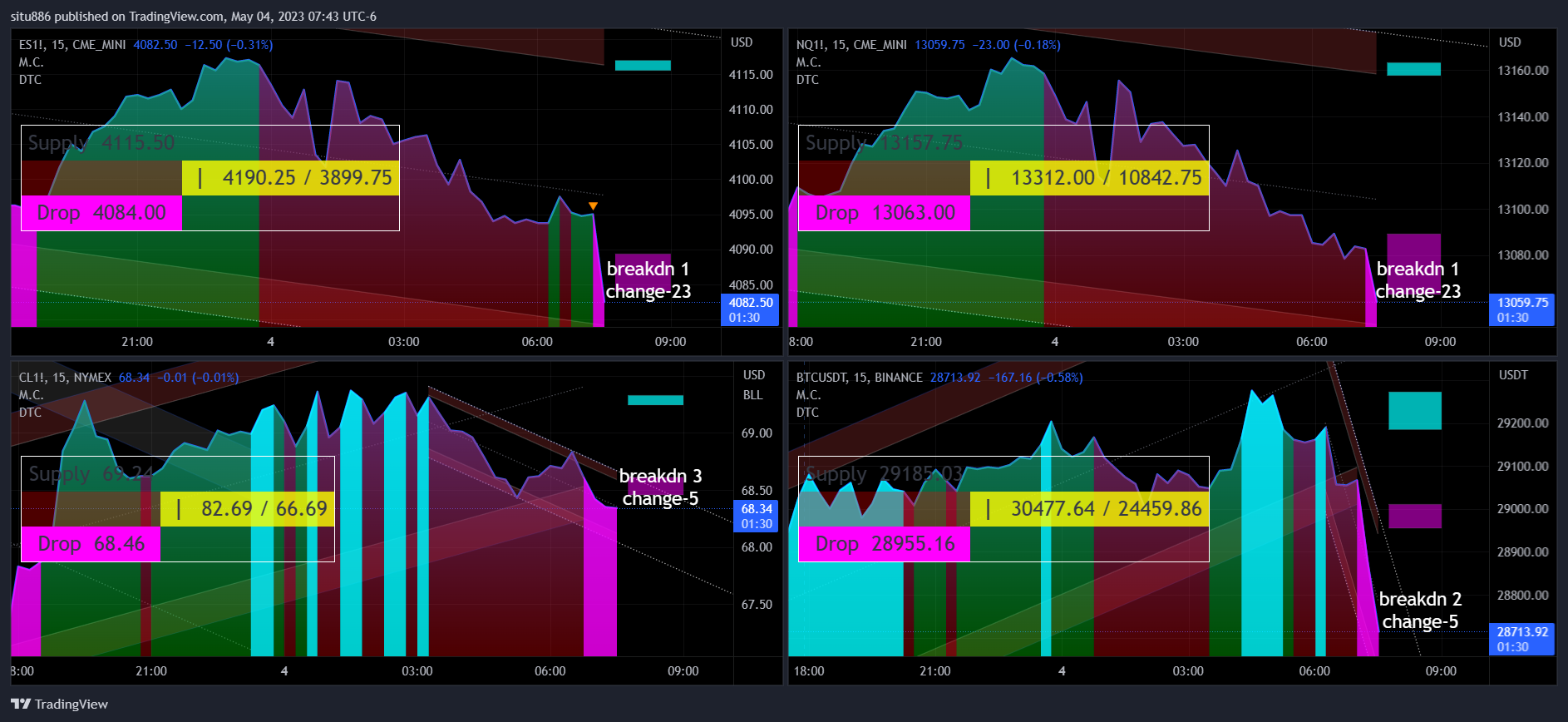Open the CL1!, 15, NYMEX symbol title

click(x=65, y=378)
